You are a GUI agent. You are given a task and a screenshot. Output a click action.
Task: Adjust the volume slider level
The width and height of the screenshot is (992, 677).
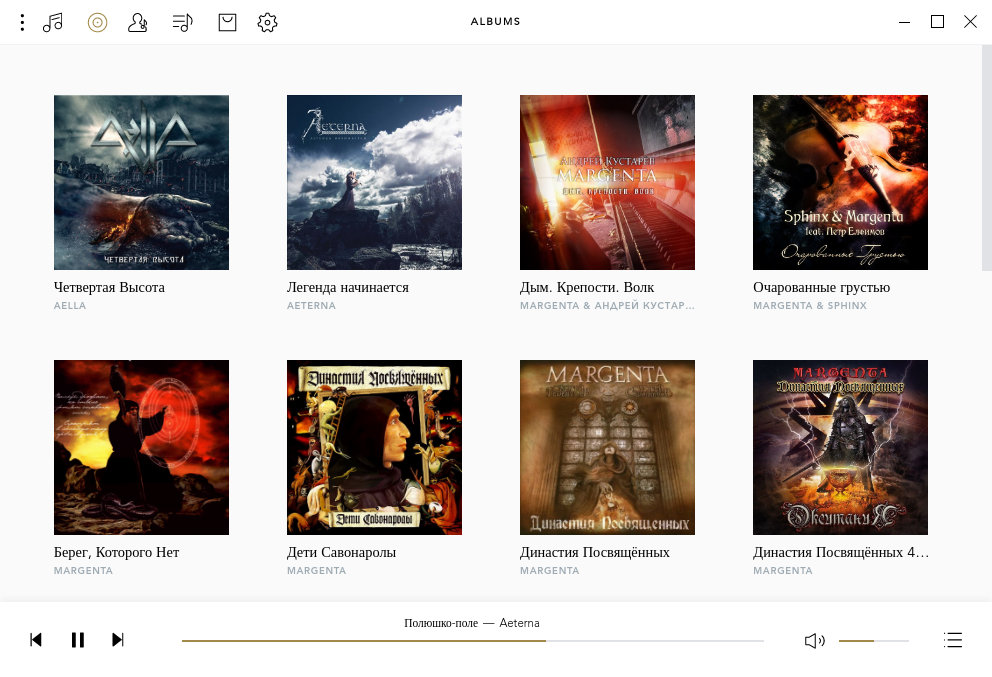tap(874, 641)
